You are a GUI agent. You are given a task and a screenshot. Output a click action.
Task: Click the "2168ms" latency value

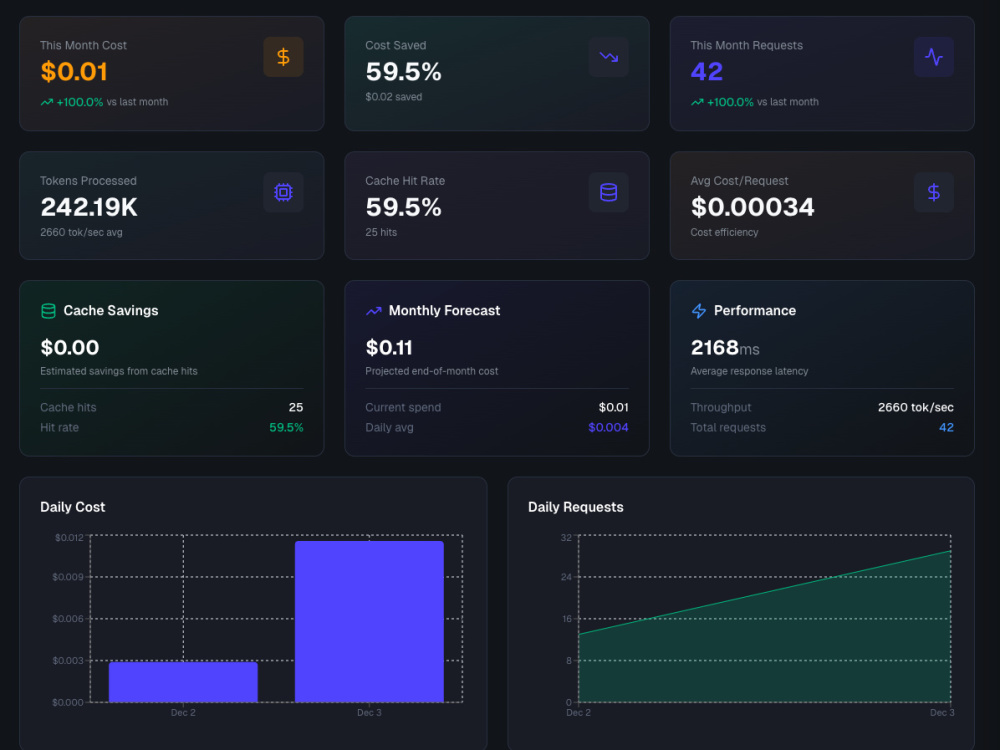[725, 348]
